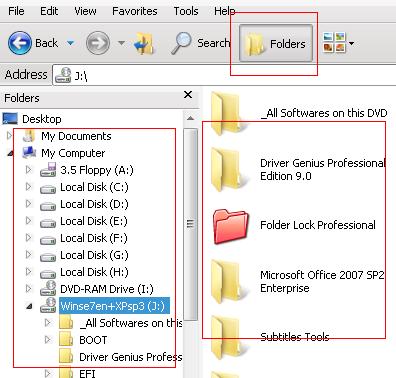Screen dimensions: 396x378
Task: Expand the BOOT folder tree node
Action: point(48,340)
